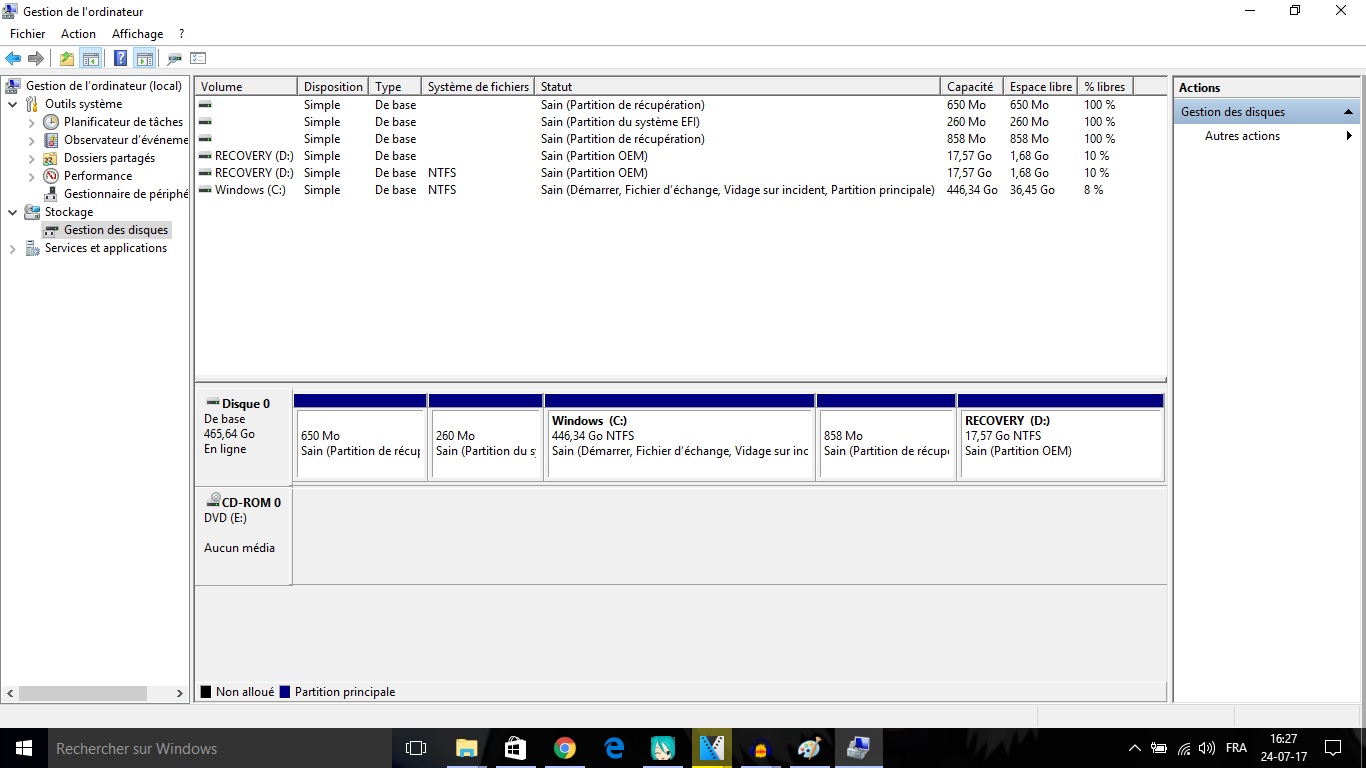Select the Windows (C:) partition block
1366x768 pixels.
point(680,437)
